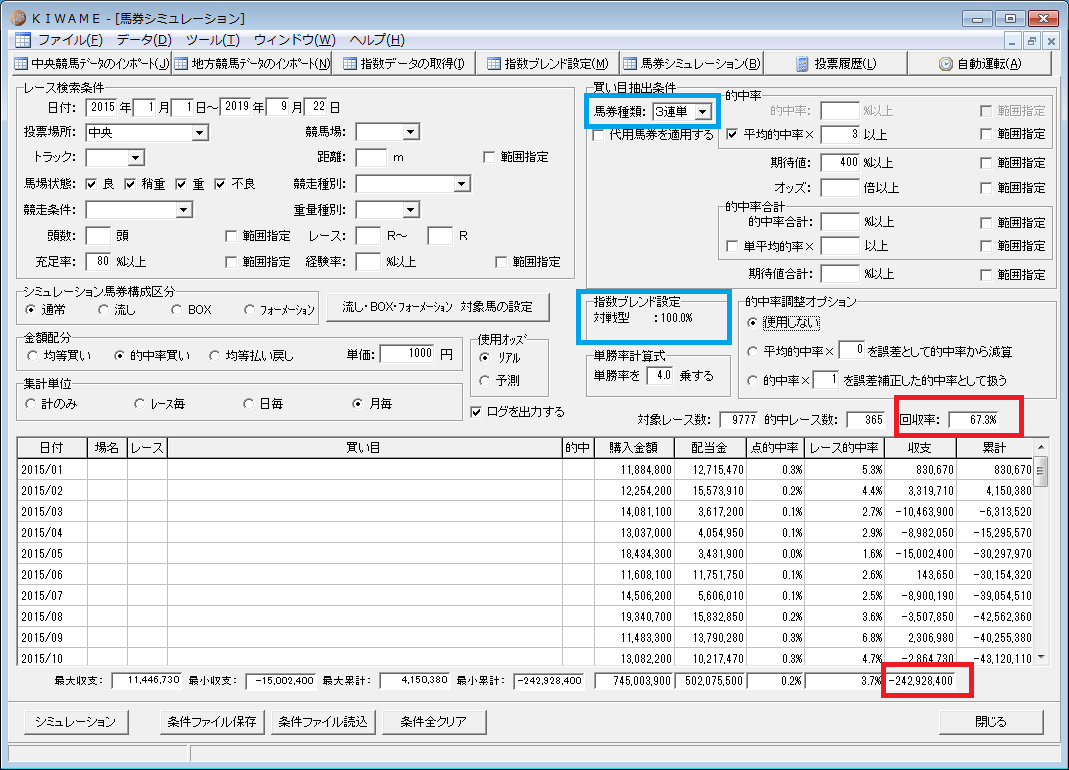Select 予測 odds radio button
Image resolution: width=1069 pixels, height=770 pixels.
click(x=485, y=381)
